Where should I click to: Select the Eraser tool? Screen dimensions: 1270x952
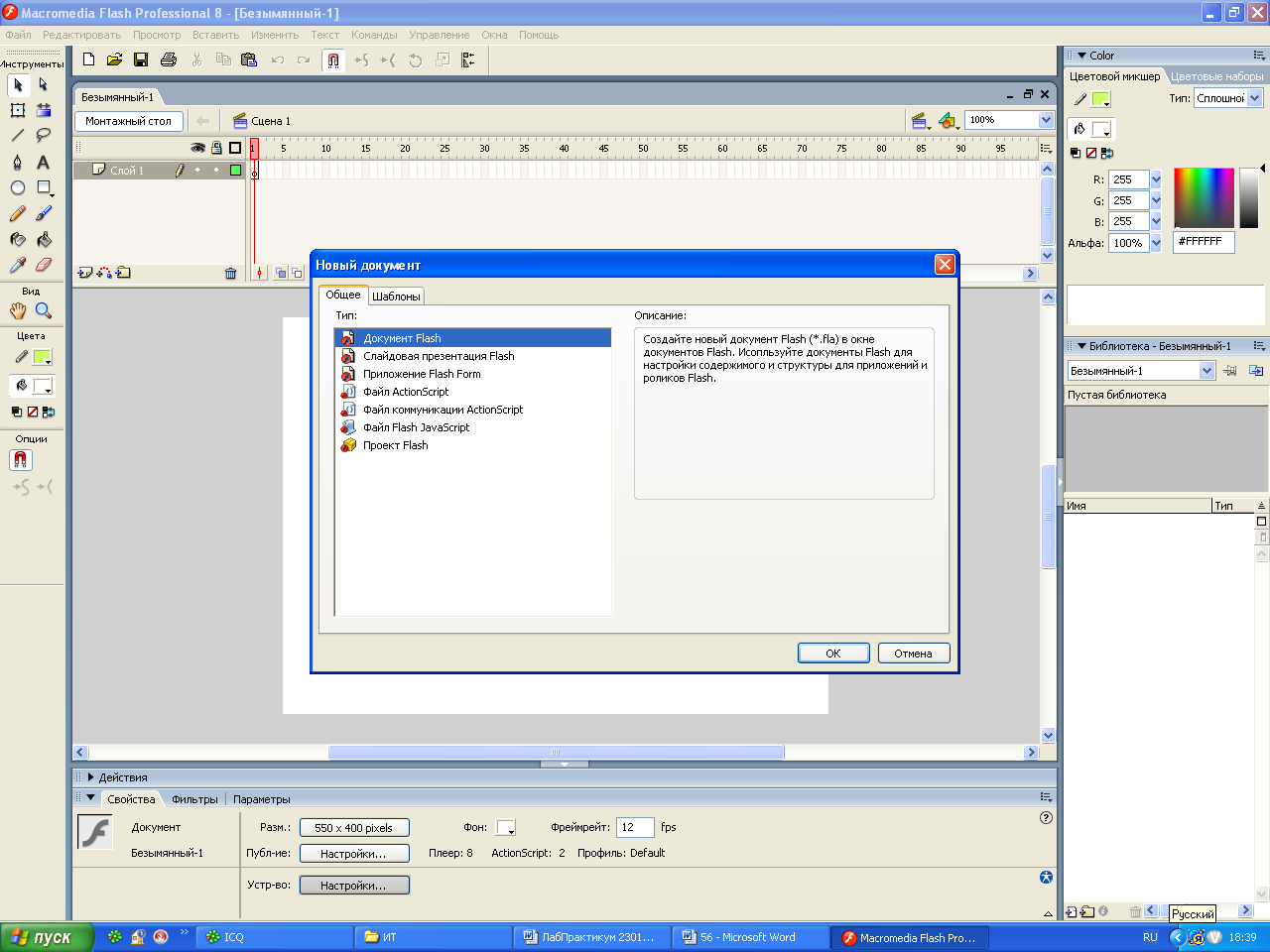coord(44,265)
